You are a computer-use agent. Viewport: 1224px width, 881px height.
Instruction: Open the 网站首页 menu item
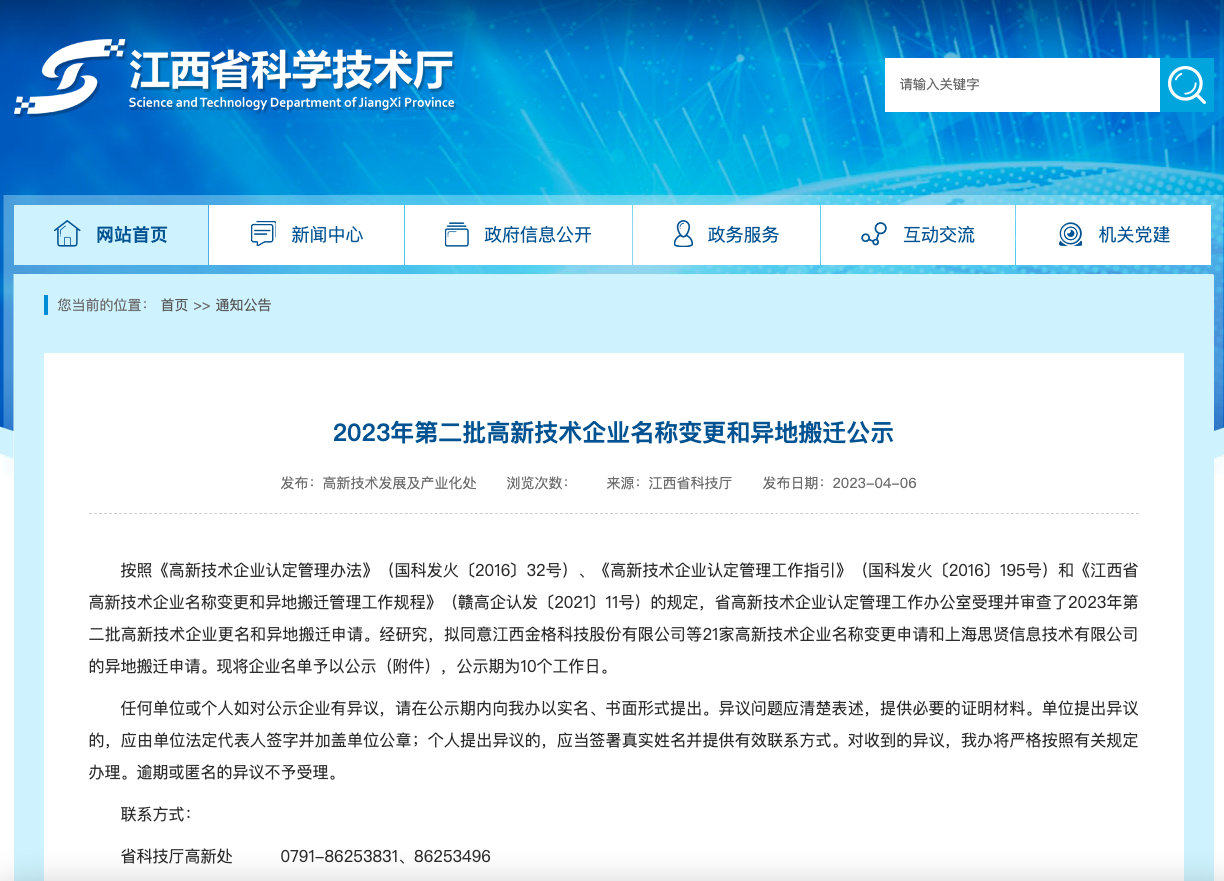[x=111, y=235]
